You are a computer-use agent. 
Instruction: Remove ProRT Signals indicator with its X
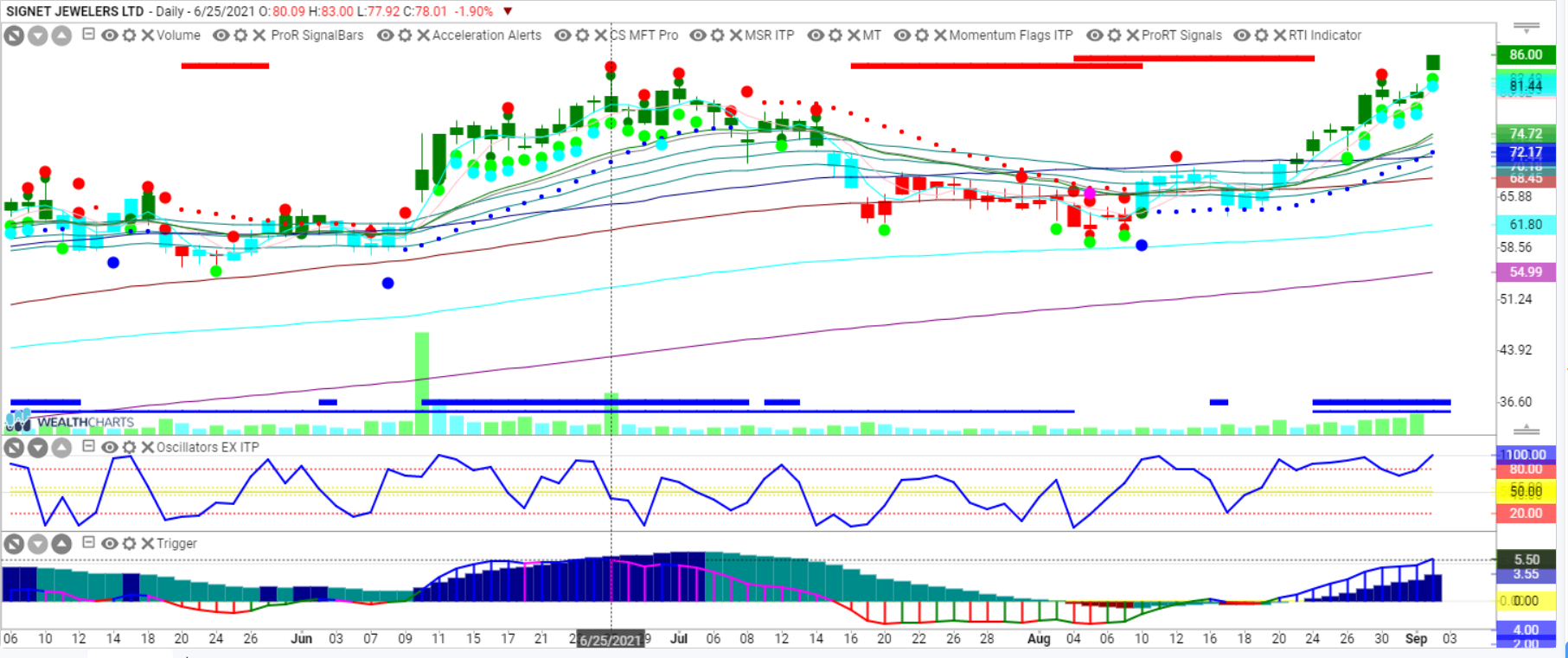pyautogui.click(x=1132, y=35)
